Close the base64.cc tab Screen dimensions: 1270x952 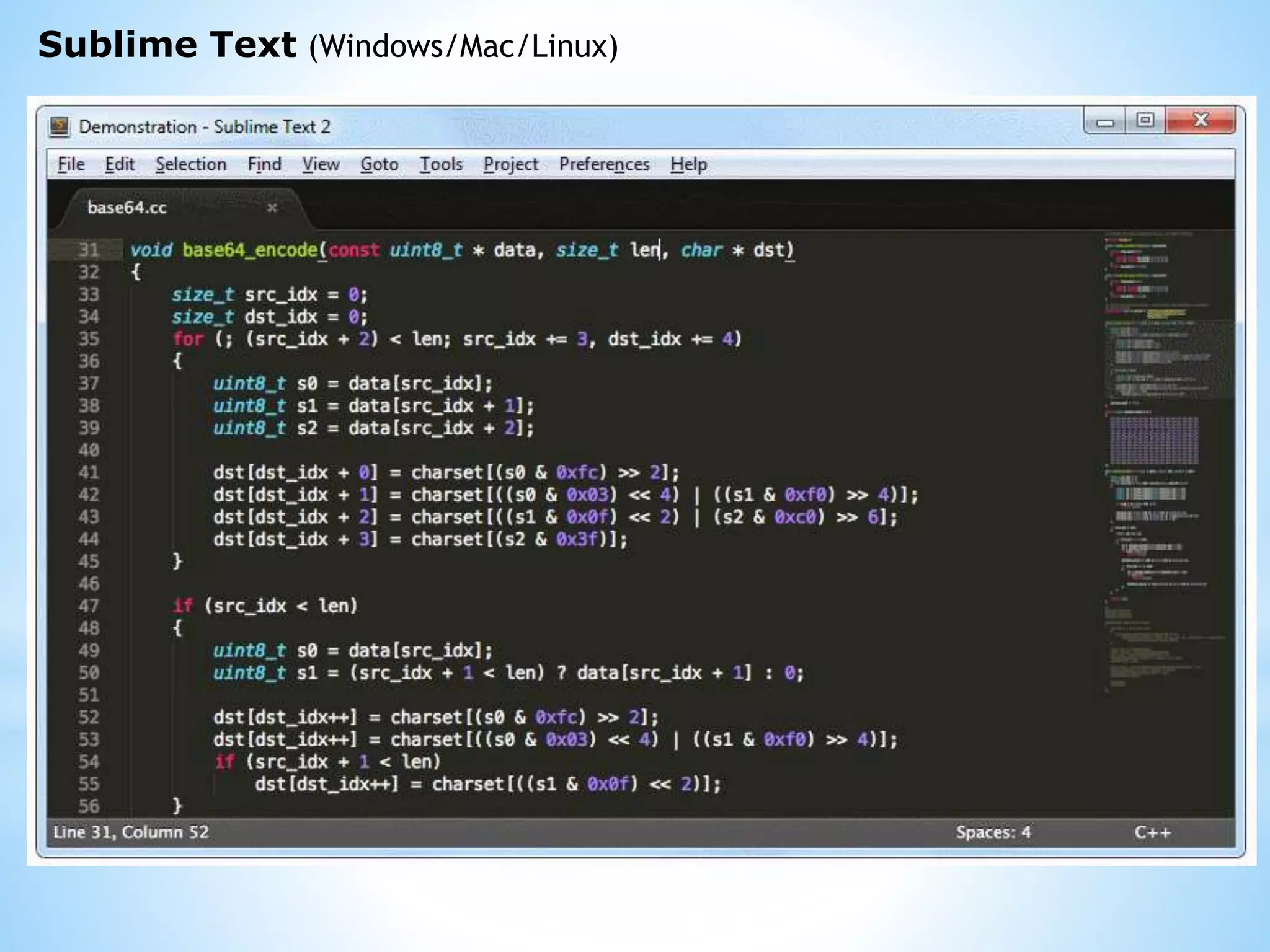[x=272, y=208]
